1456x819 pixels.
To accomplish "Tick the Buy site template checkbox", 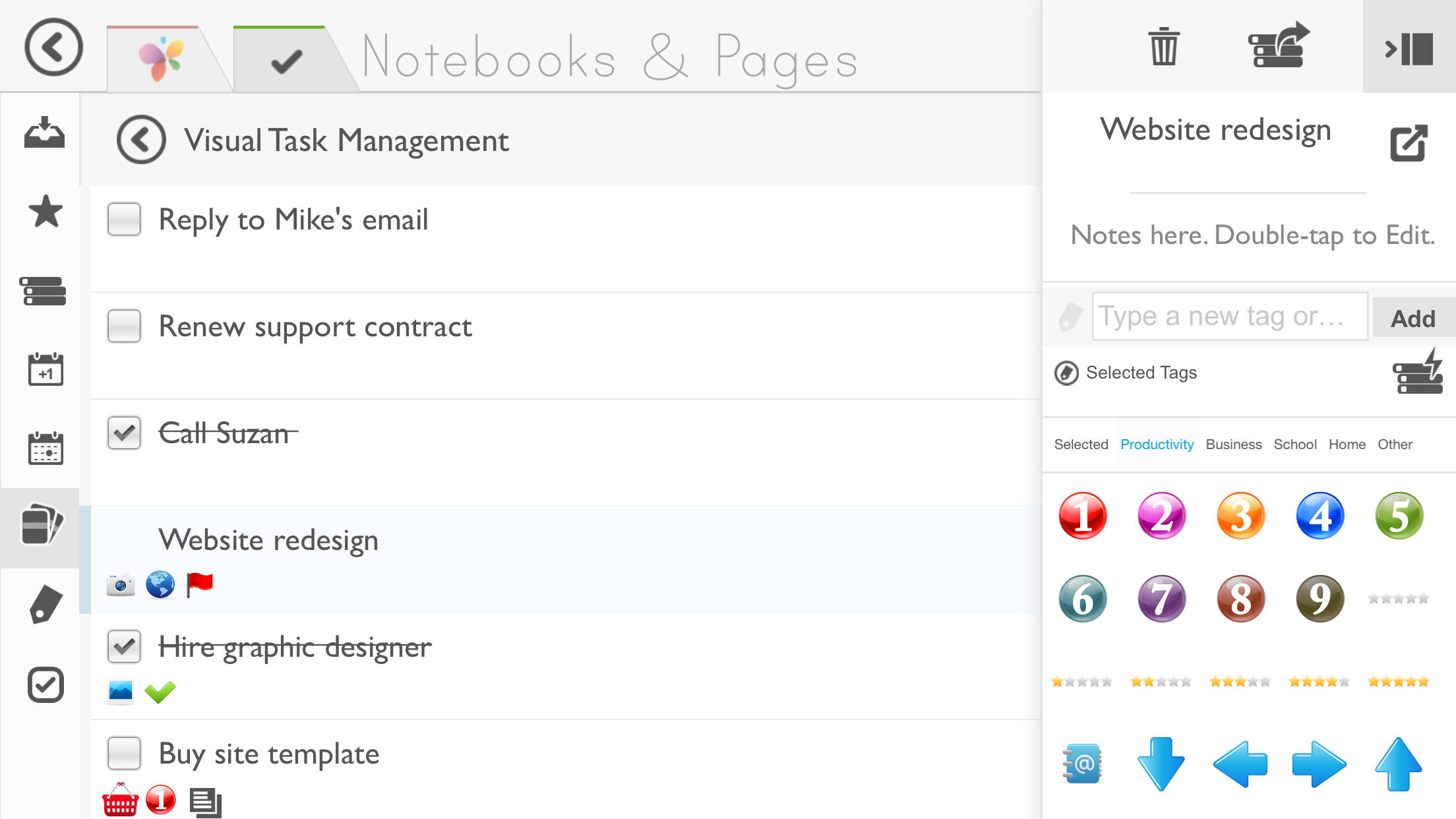I will tap(124, 753).
